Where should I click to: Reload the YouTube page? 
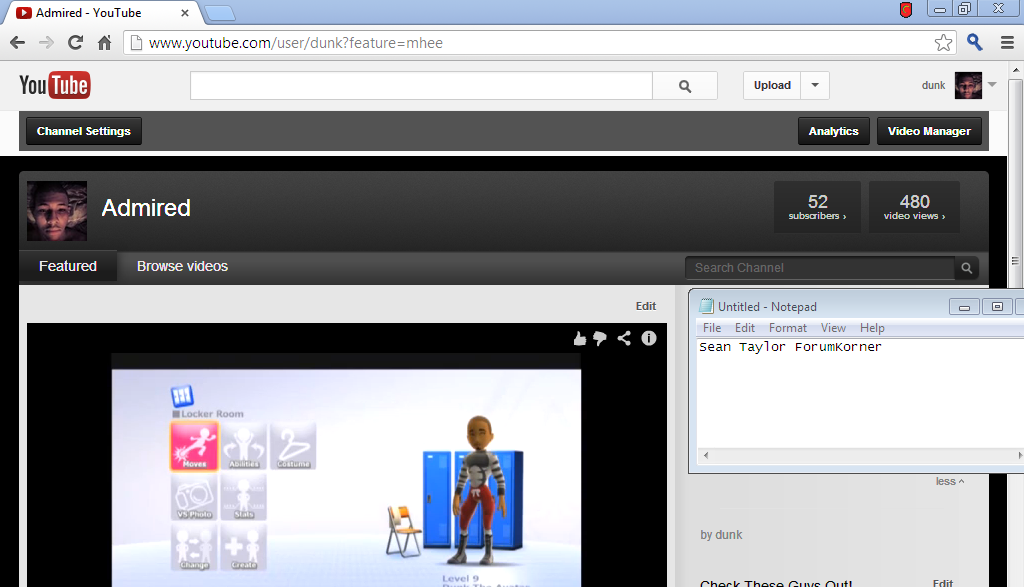[75, 42]
